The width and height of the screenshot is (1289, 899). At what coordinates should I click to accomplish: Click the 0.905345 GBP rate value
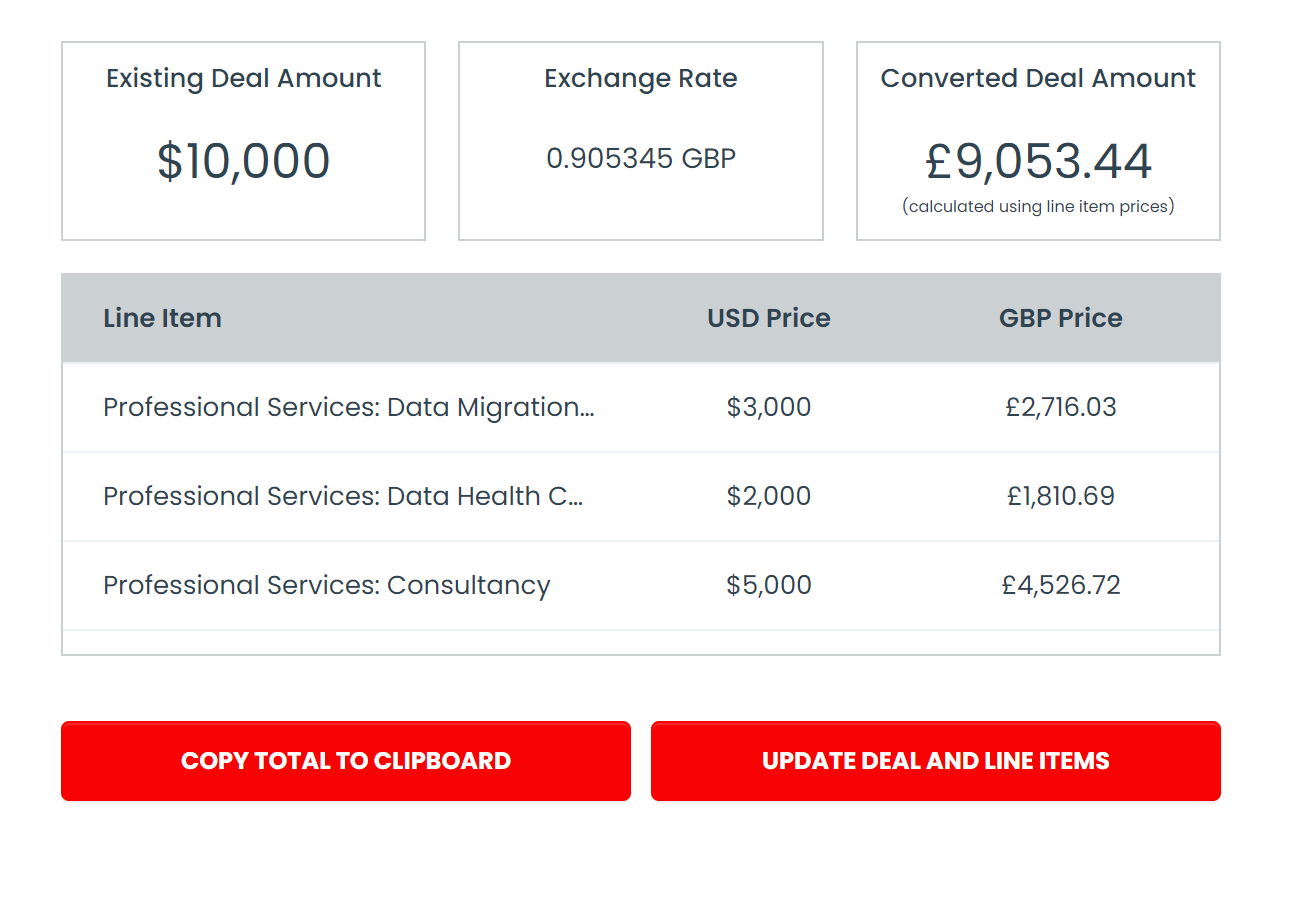tap(640, 159)
